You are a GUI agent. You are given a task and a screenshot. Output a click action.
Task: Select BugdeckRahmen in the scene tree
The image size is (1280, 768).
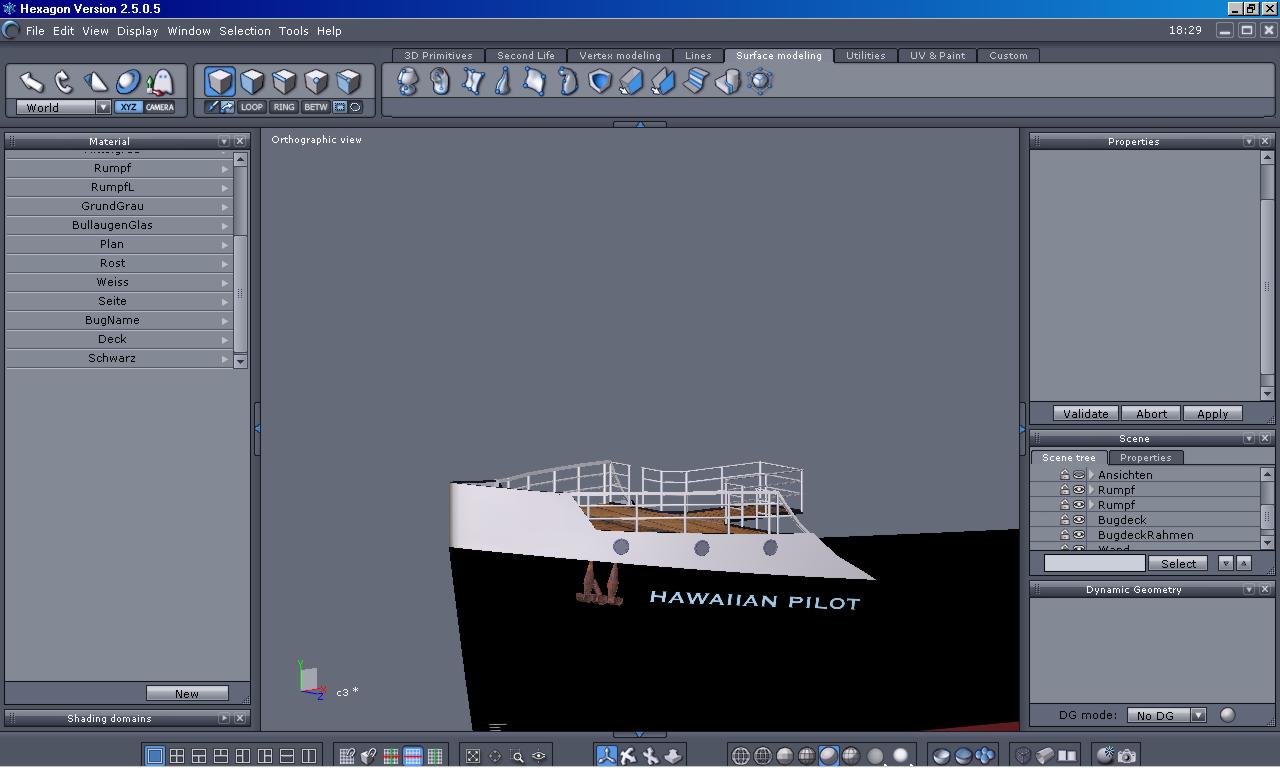(1145, 535)
